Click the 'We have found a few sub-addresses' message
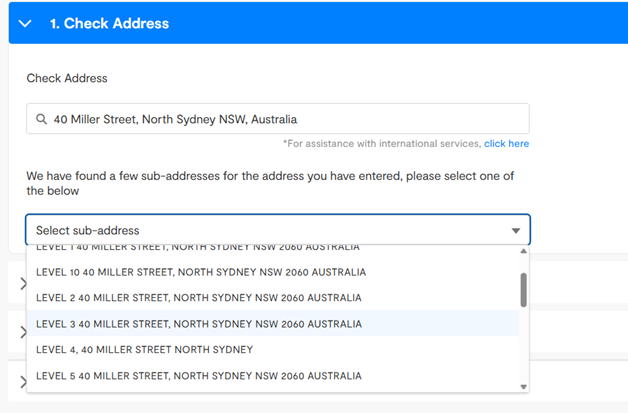The height and width of the screenshot is (413, 628). click(x=270, y=183)
